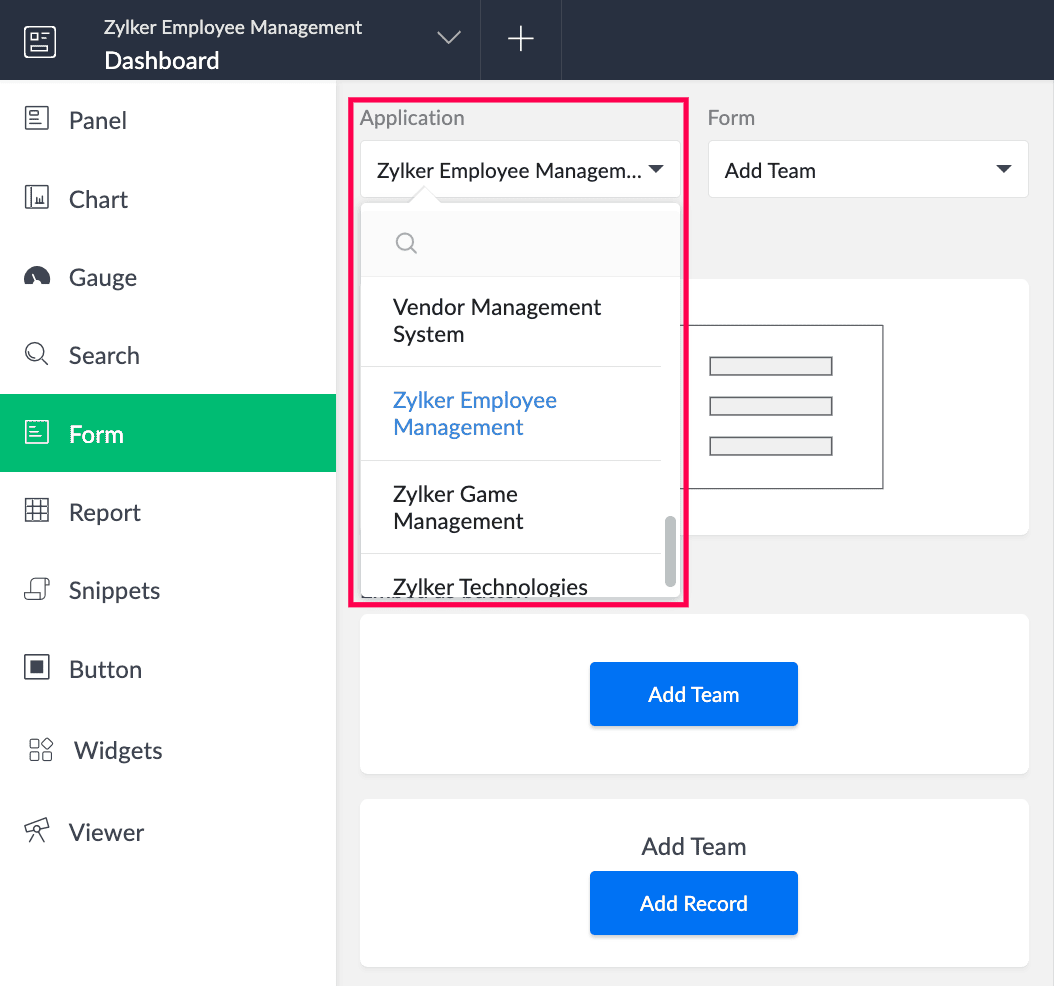Select the Button element icon

[37, 668]
